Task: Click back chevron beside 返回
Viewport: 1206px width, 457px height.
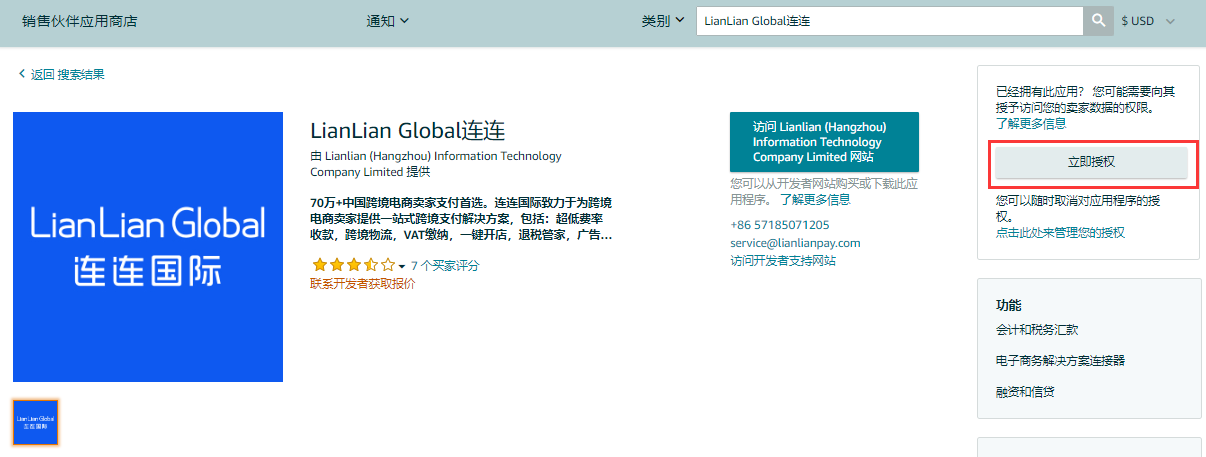Action: [22, 74]
